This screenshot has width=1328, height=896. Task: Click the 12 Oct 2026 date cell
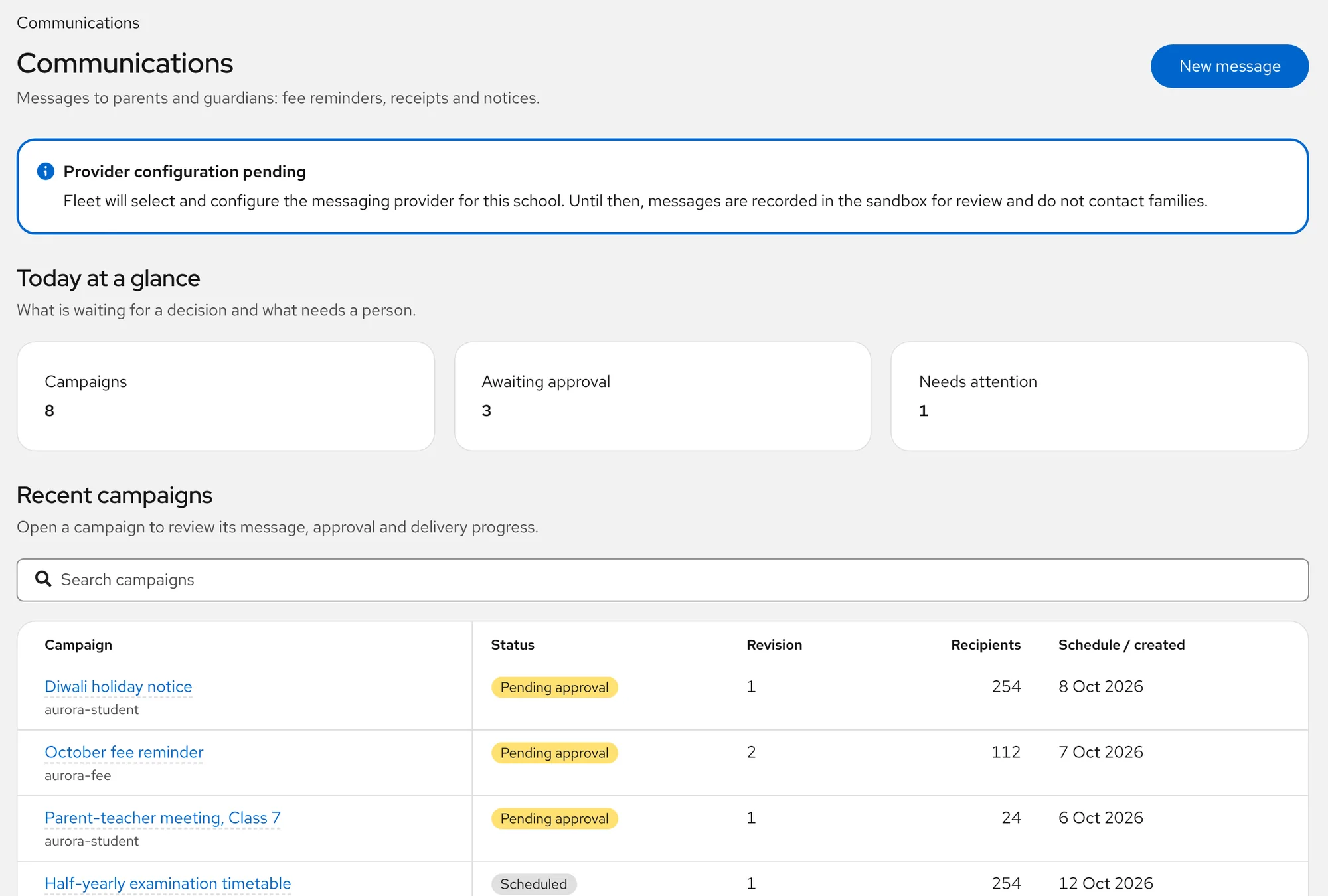click(x=1106, y=883)
